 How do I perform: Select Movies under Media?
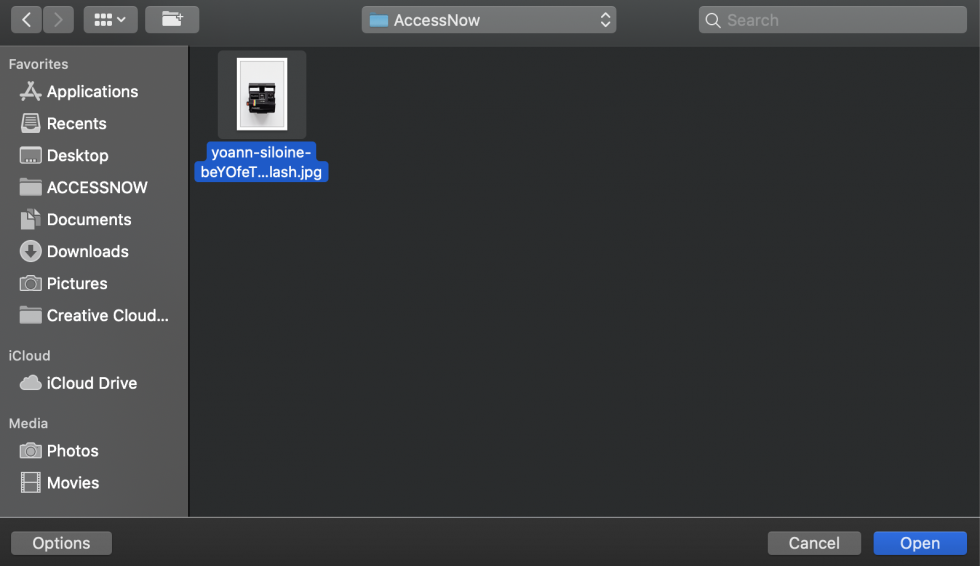point(72,483)
